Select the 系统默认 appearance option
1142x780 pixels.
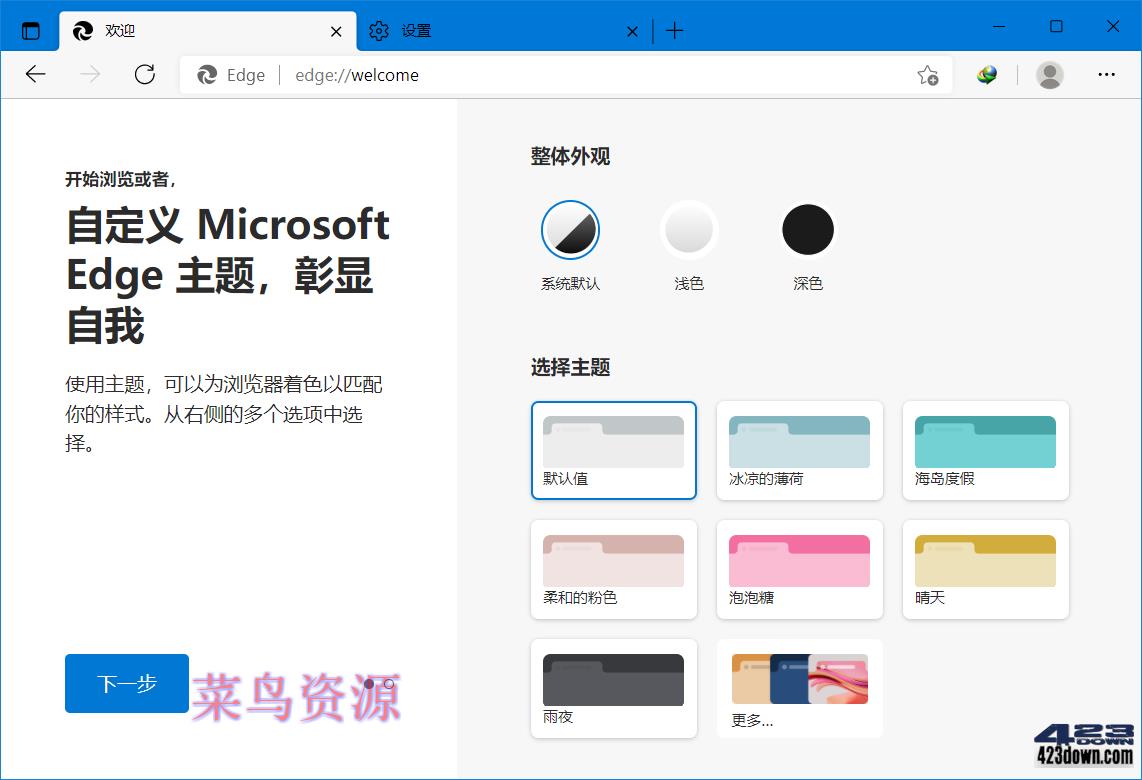(x=570, y=229)
